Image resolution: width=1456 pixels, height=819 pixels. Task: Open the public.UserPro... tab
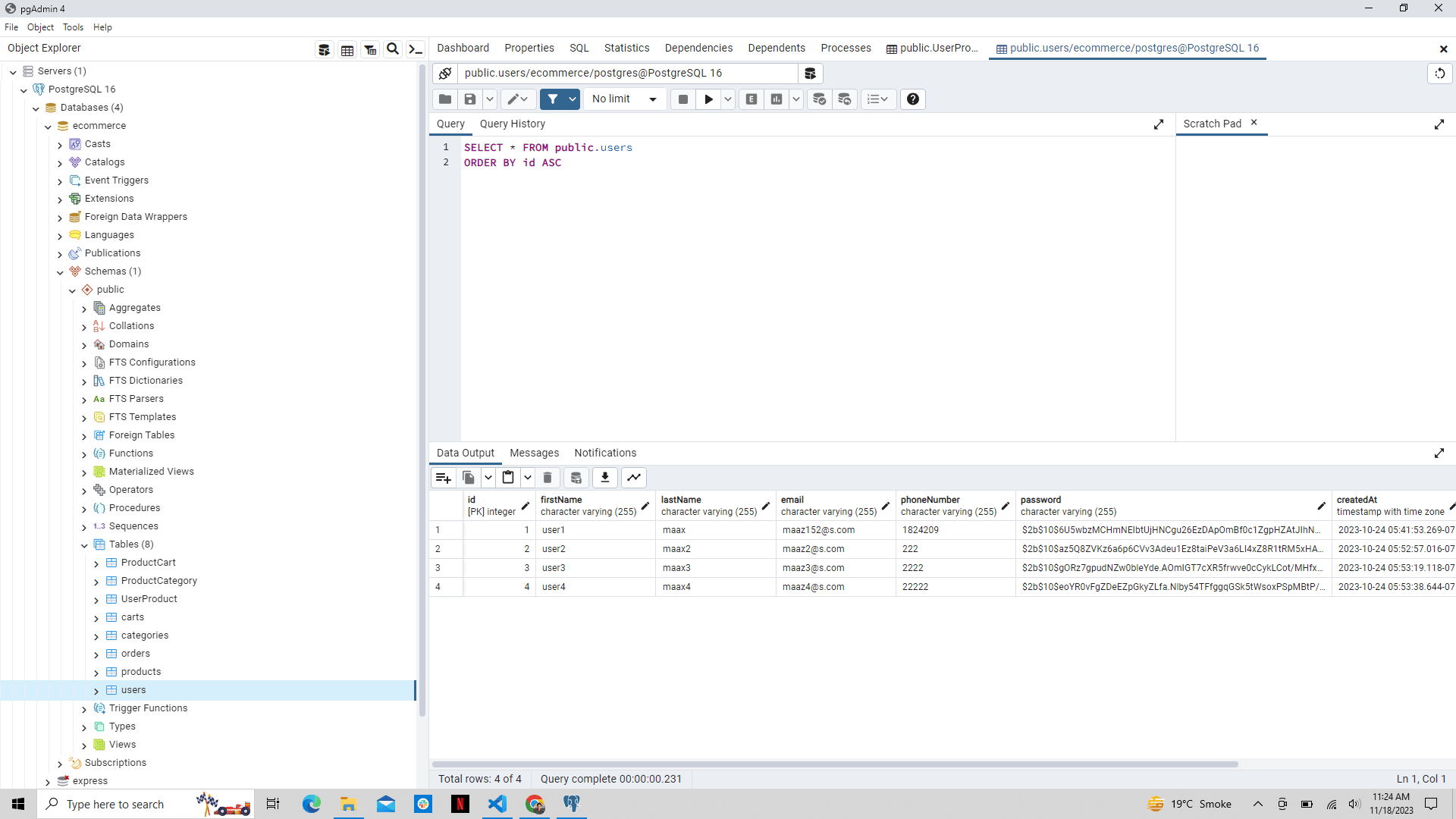932,49
